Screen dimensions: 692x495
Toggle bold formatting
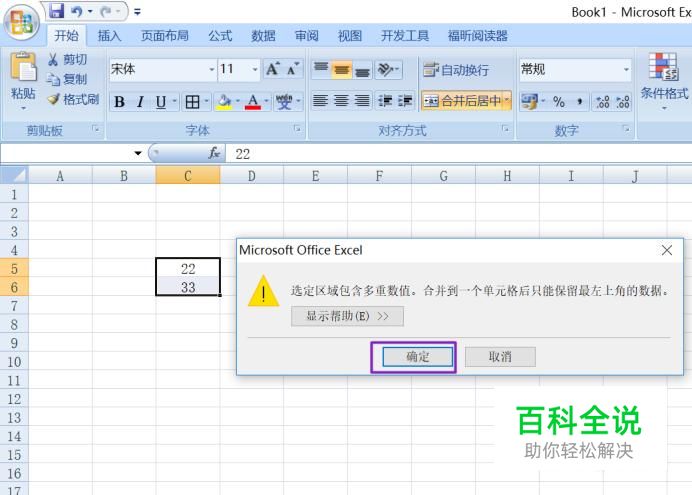119,102
